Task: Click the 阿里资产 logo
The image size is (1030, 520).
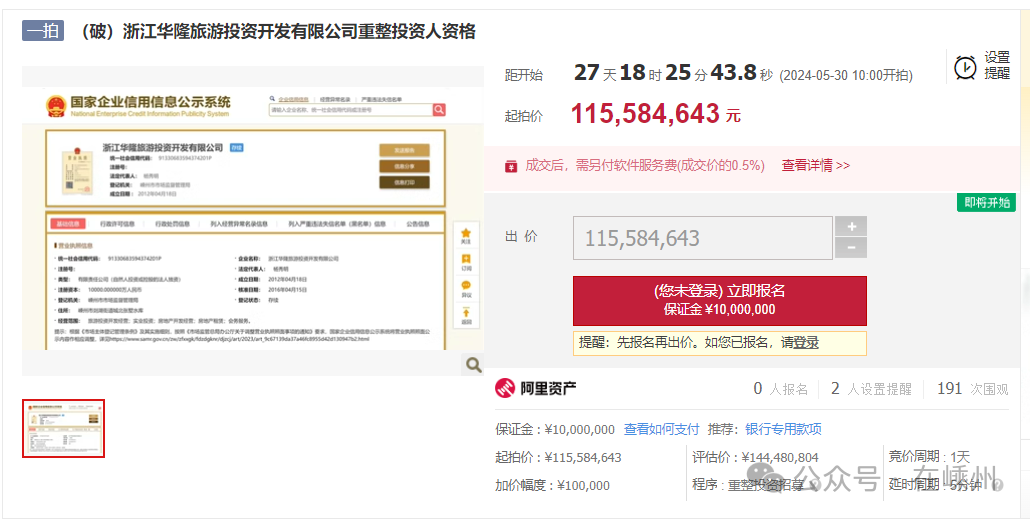Action: tap(536, 389)
